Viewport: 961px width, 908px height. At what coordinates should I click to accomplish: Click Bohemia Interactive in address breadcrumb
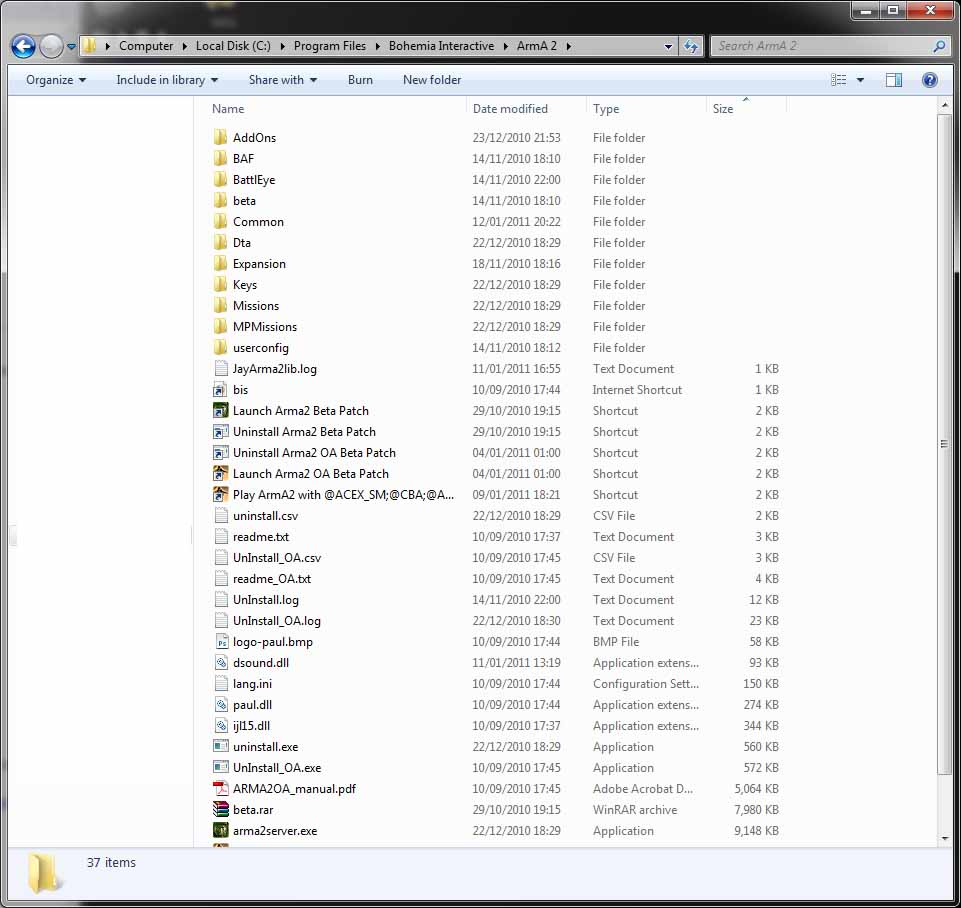point(441,46)
